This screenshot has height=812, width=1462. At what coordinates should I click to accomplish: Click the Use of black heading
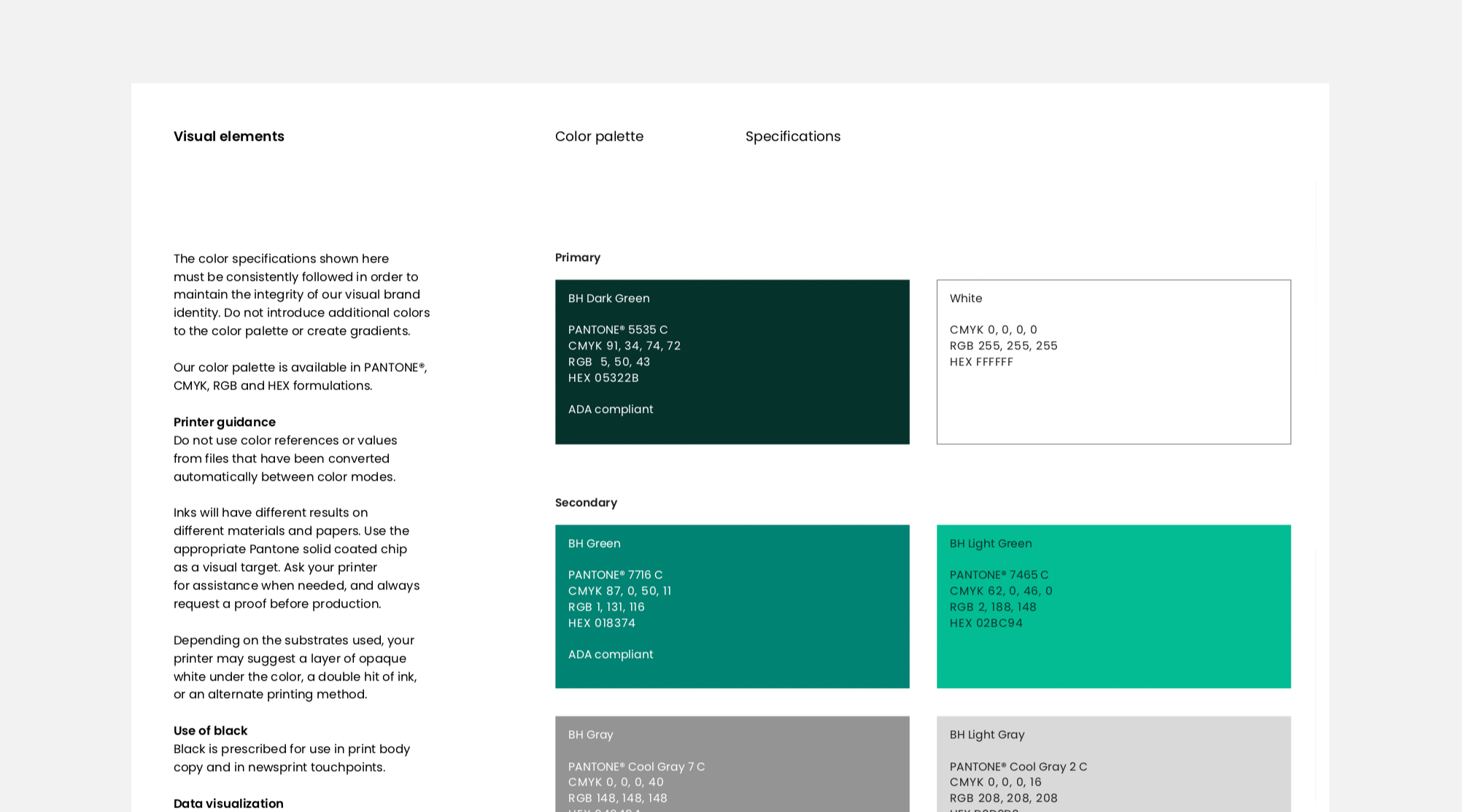point(210,731)
